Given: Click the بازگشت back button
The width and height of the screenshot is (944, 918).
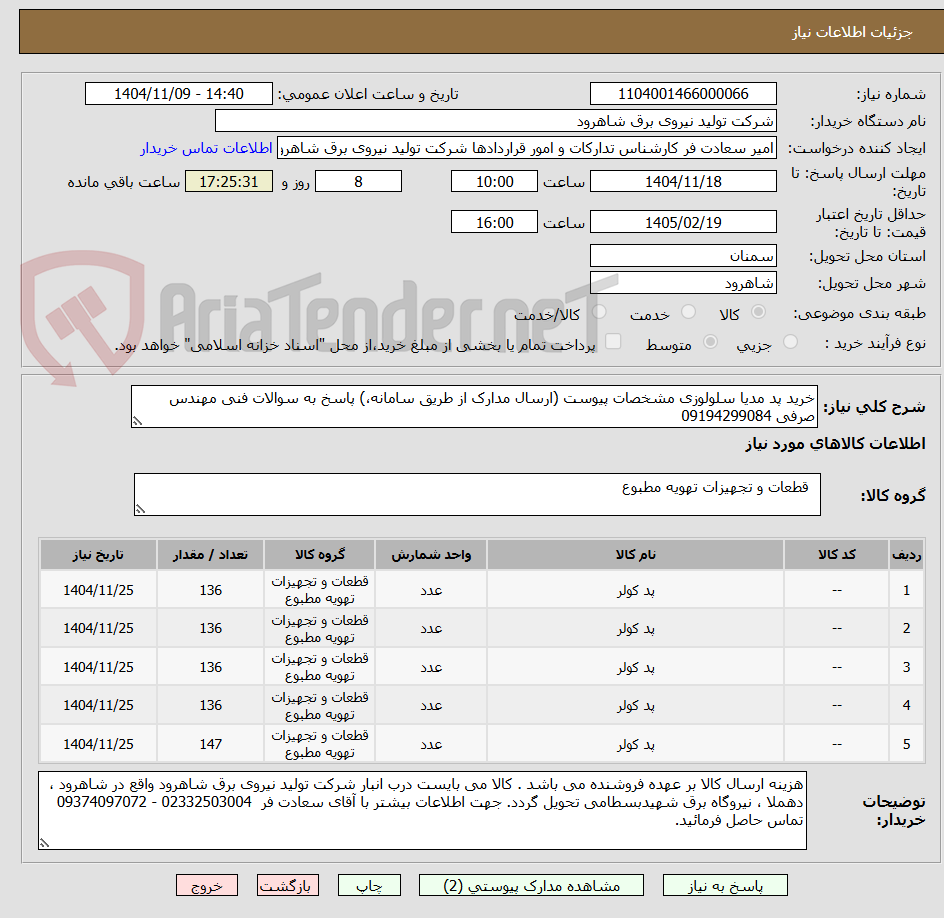Looking at the screenshot, I should coord(288,885).
